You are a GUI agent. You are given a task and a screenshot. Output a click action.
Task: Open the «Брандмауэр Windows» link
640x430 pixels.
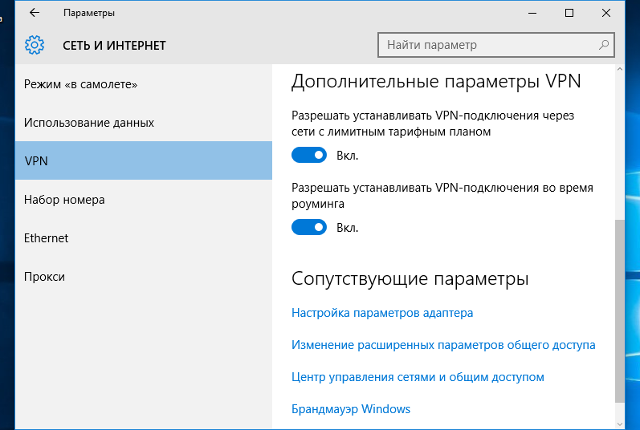(350, 409)
